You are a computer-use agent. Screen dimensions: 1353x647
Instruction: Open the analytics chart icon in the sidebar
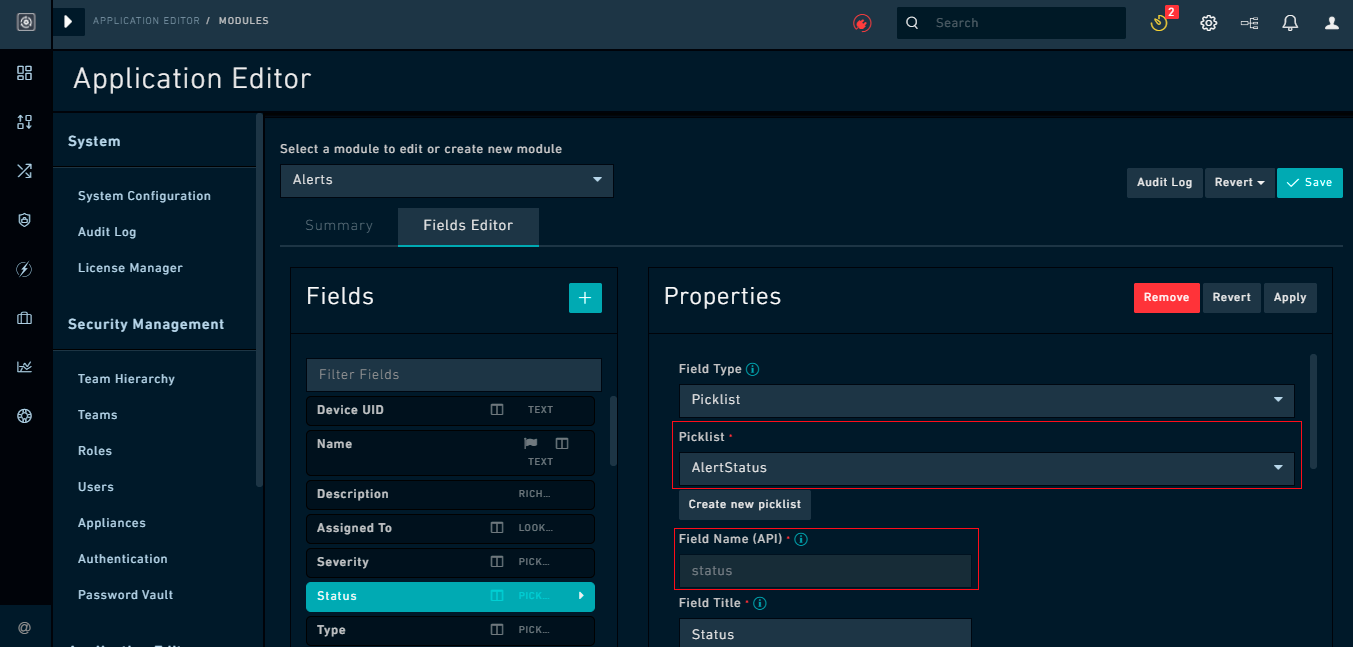point(24,367)
